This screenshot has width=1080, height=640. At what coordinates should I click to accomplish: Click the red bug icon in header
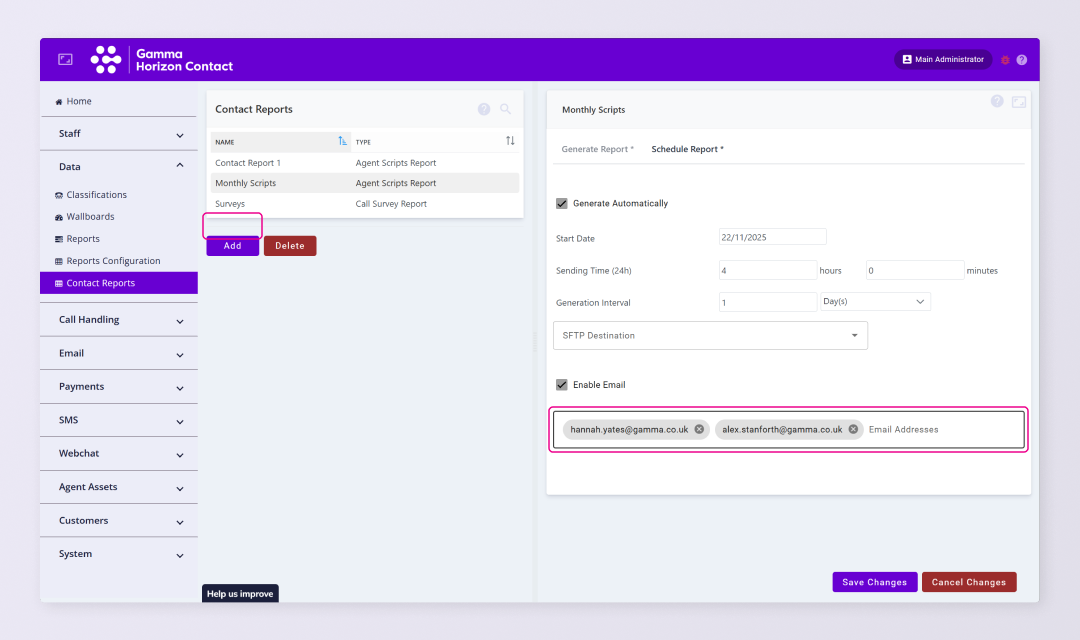[x=1005, y=60]
